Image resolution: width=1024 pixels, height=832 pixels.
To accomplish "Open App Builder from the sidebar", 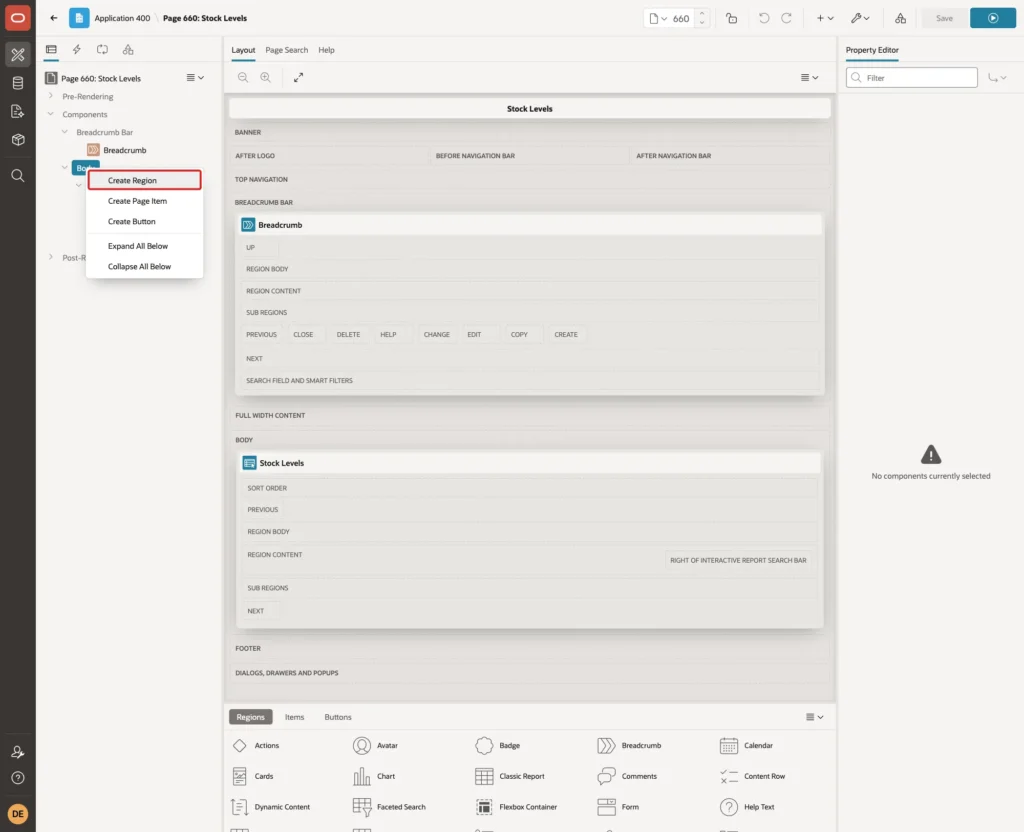I will click(x=18, y=55).
